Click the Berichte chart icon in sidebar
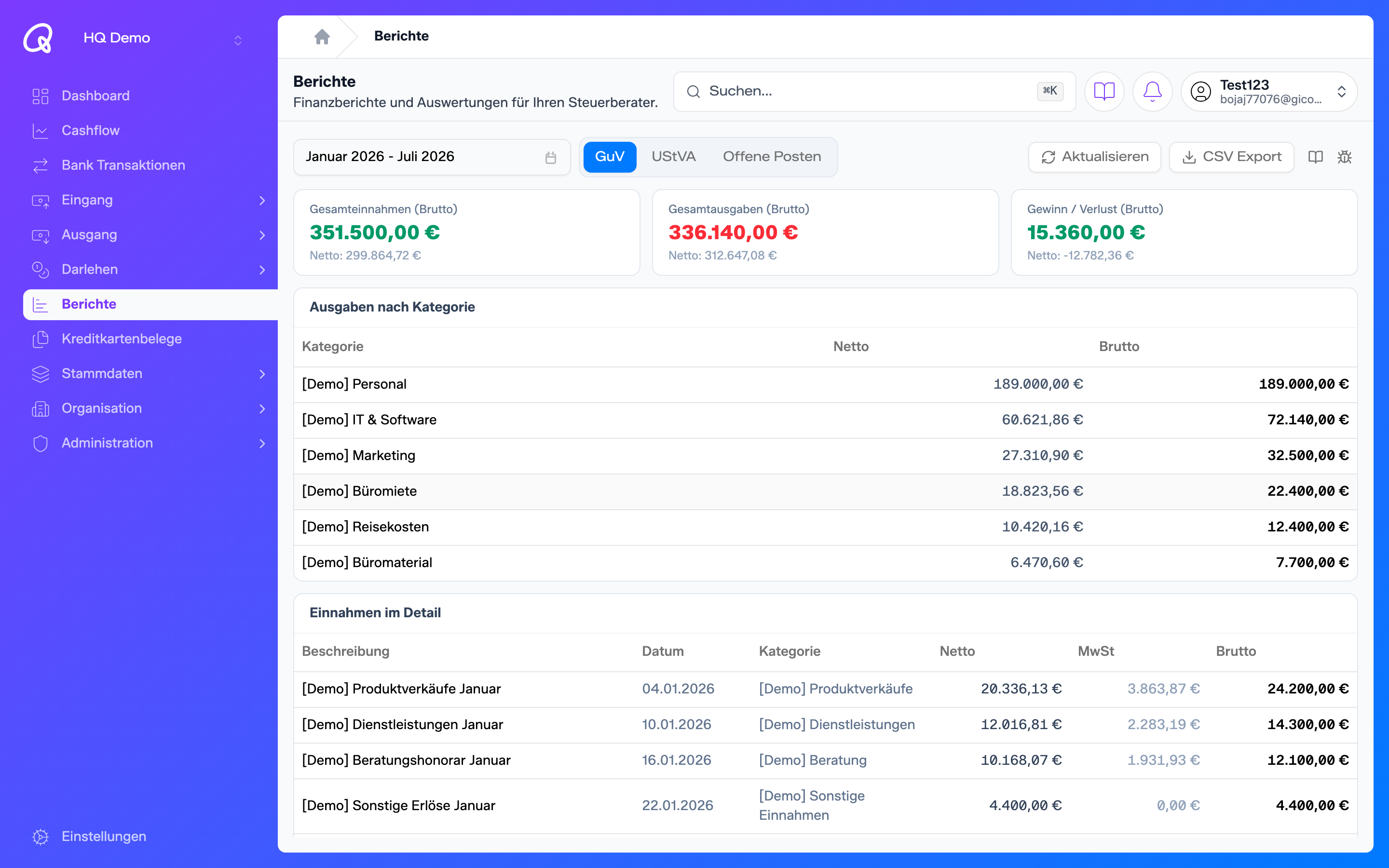The width and height of the screenshot is (1389, 868). (x=40, y=304)
